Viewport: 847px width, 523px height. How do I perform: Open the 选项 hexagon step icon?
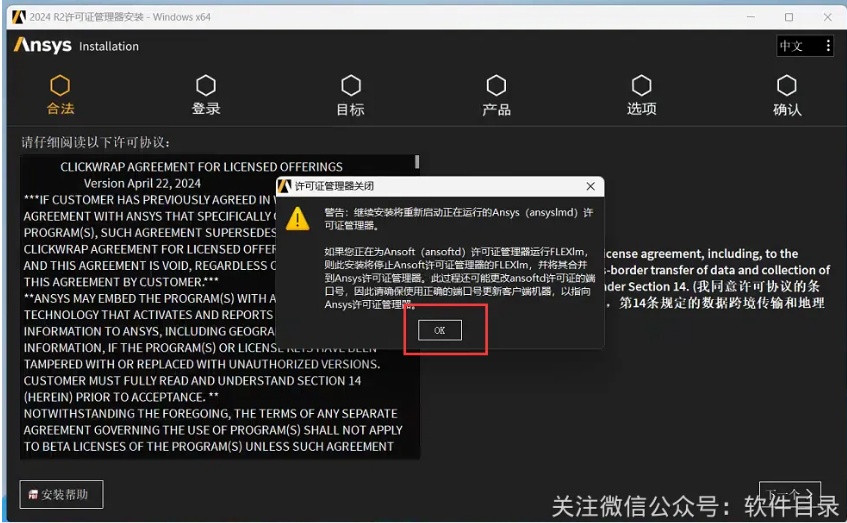tap(641, 86)
